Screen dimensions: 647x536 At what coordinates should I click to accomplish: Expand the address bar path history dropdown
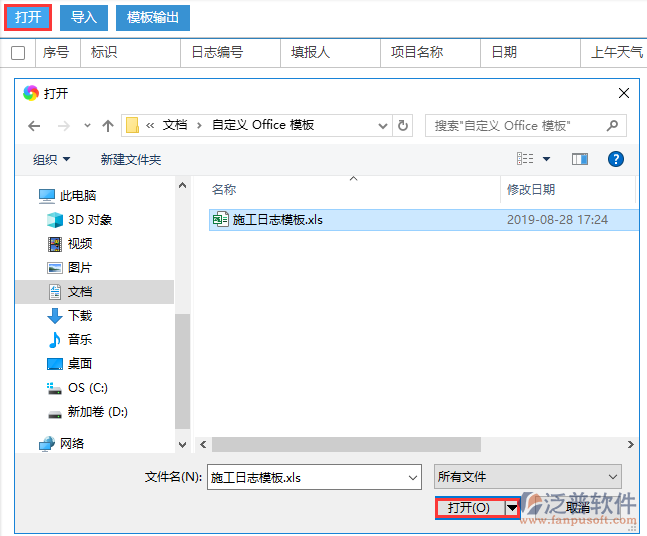click(383, 125)
